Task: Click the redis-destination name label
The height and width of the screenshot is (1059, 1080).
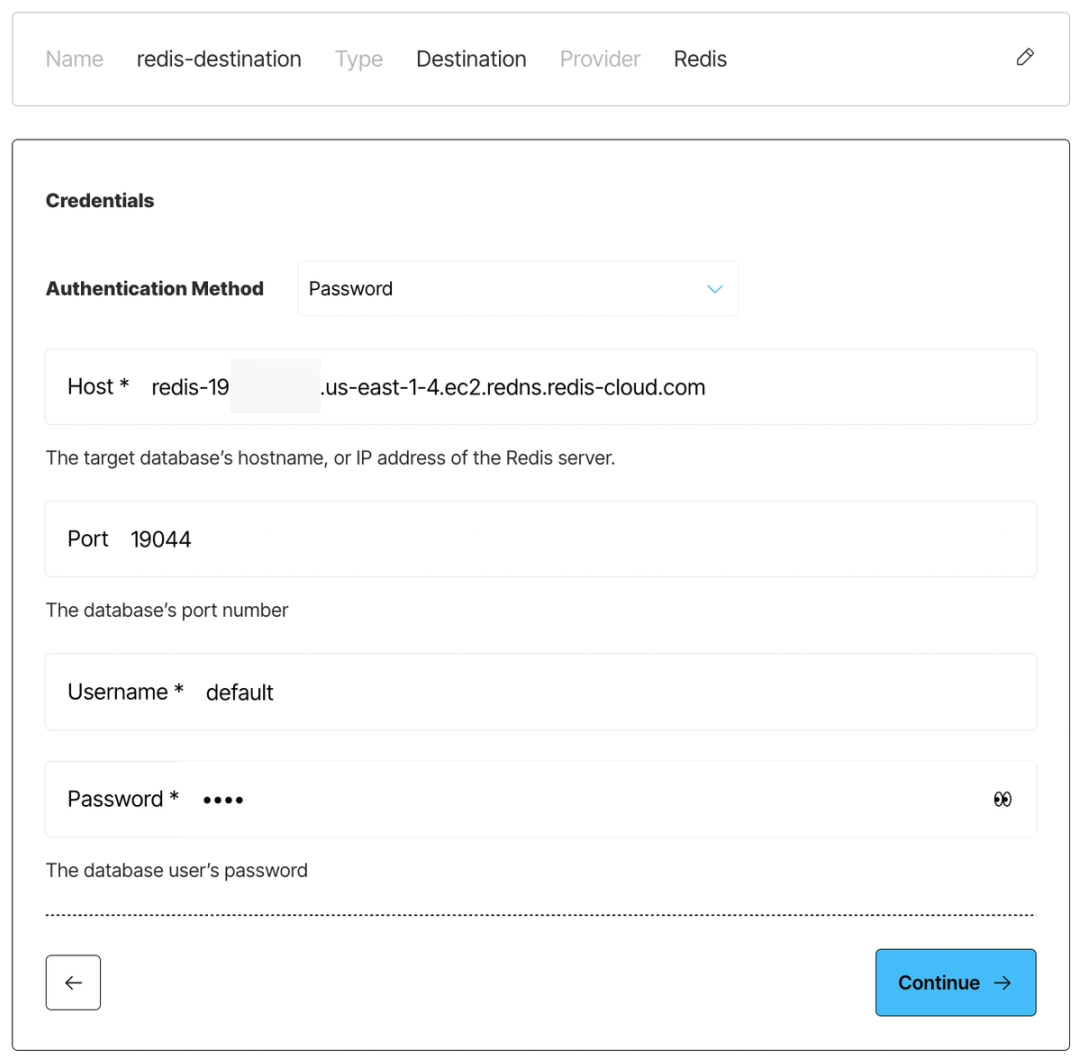Action: (218, 59)
